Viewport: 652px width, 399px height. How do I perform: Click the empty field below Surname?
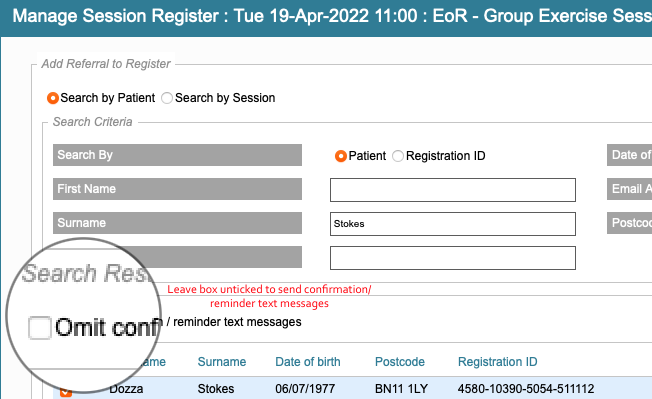(x=453, y=258)
